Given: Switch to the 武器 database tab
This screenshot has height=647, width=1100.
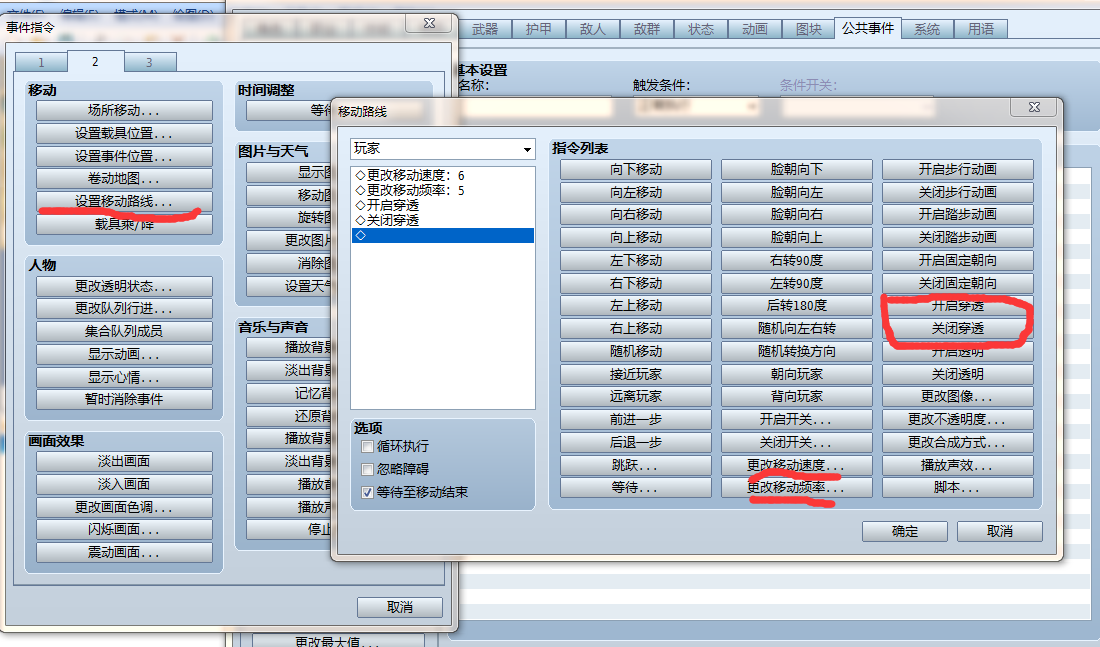Looking at the screenshot, I should point(485,29).
